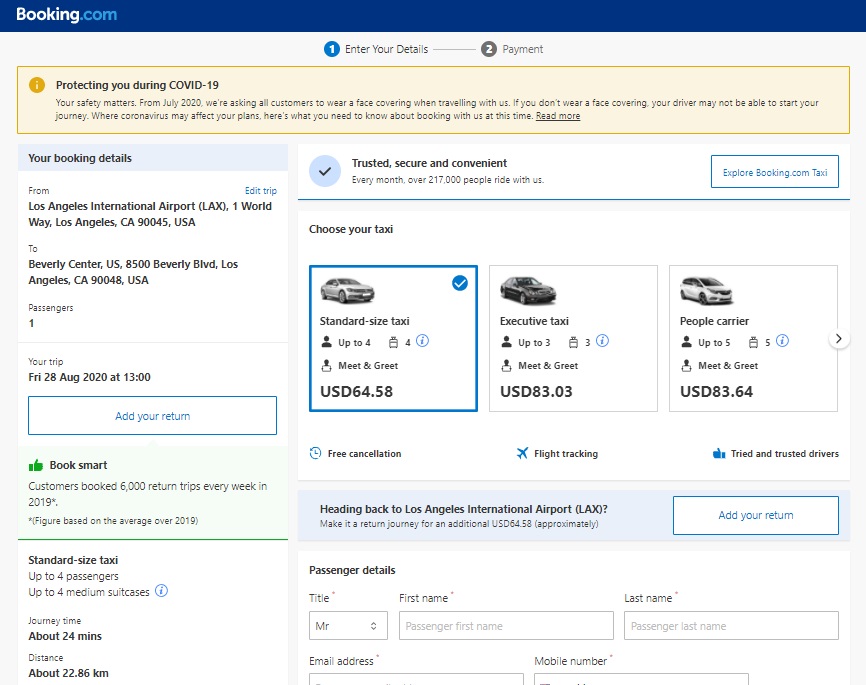Select the Standard-size taxi USD64.58 price
Image resolution: width=866 pixels, height=685 pixels.
(356, 392)
